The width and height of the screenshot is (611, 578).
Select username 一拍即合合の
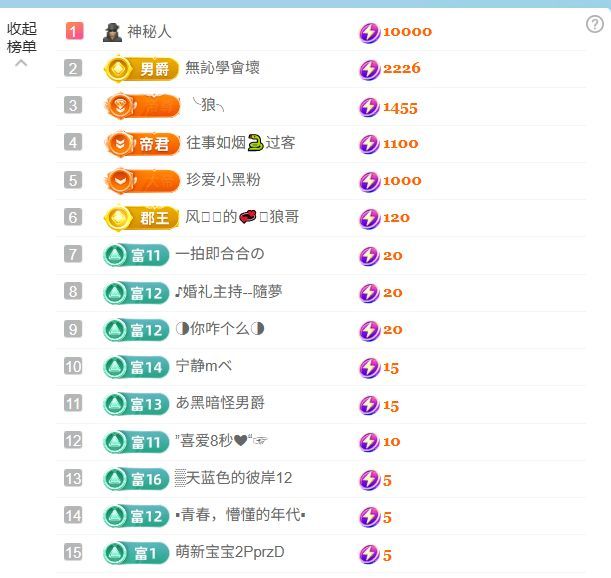click(x=219, y=255)
